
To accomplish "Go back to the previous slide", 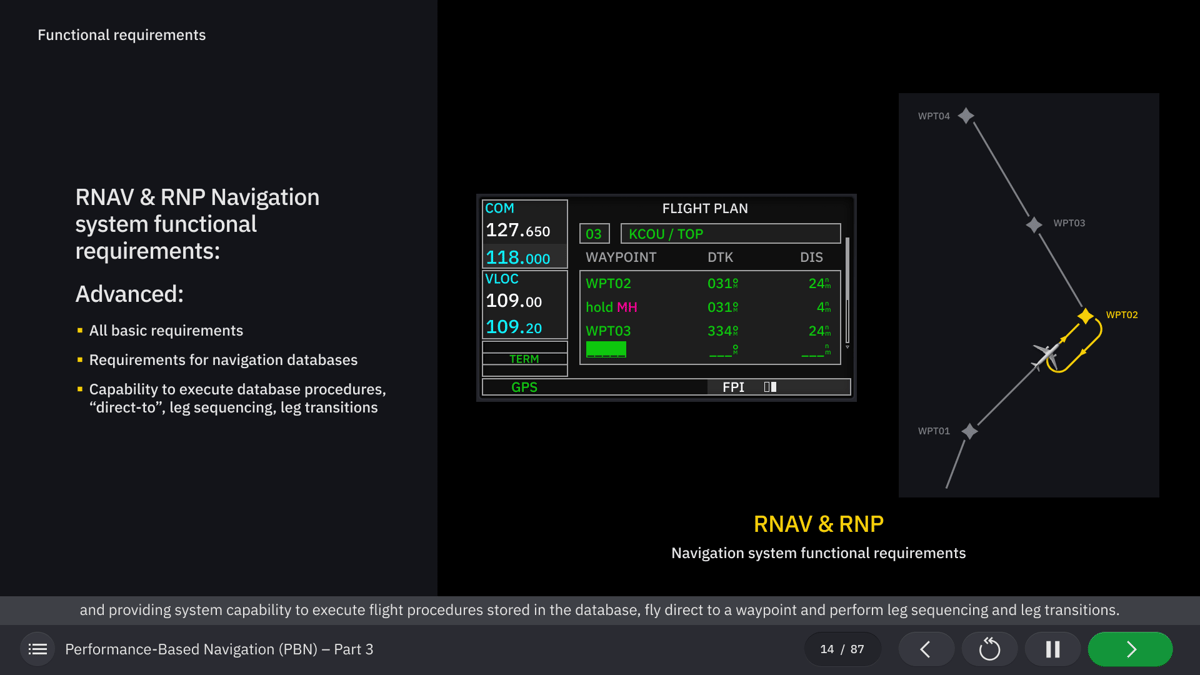I will click(x=925, y=648).
